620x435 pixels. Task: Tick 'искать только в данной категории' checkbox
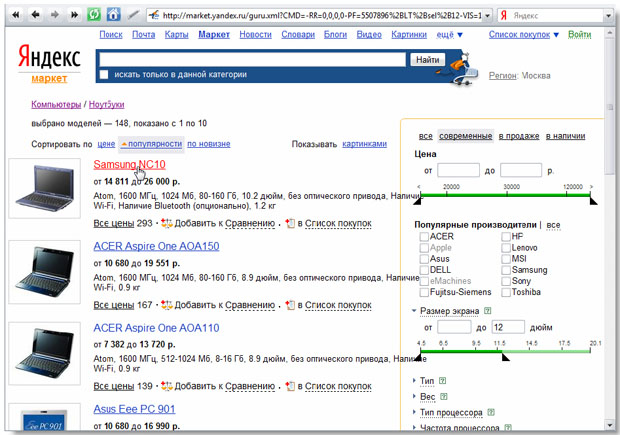tap(104, 74)
